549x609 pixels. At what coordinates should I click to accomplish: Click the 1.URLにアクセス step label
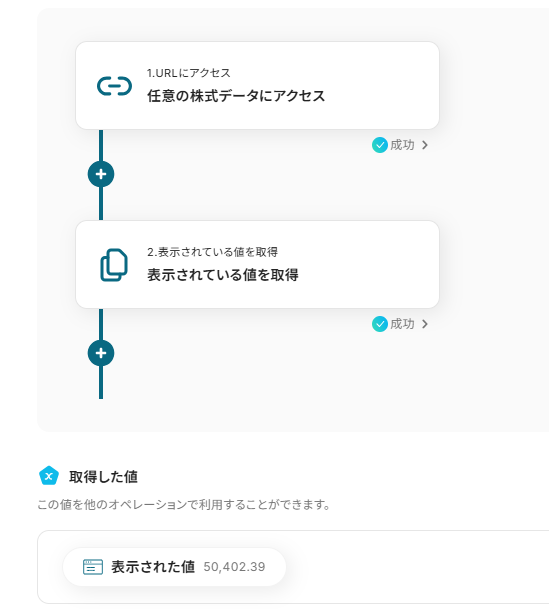189,73
